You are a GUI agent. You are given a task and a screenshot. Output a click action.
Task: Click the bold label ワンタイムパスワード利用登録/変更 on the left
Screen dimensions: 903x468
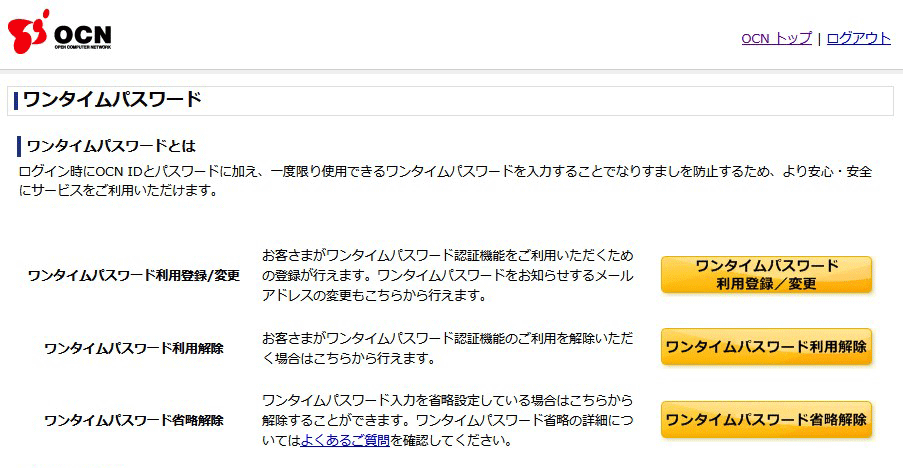[134, 276]
